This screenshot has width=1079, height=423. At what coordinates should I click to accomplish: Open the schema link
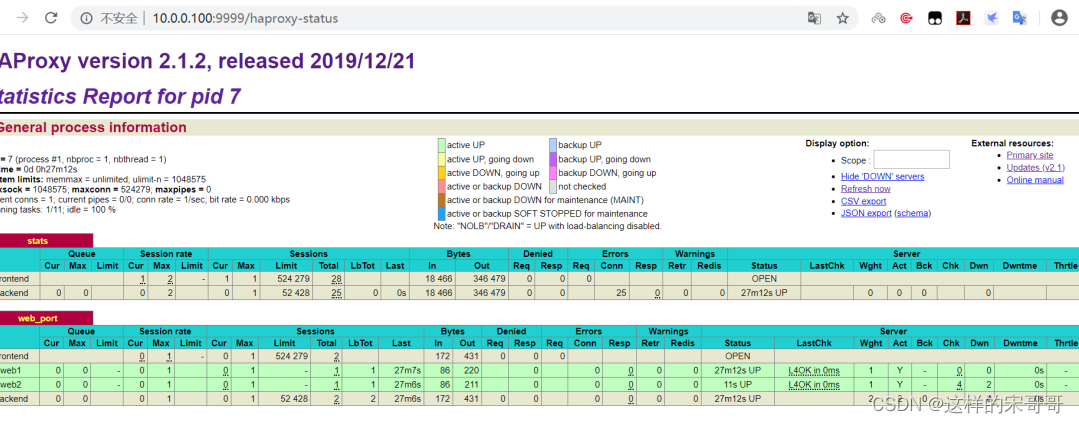pyautogui.click(x=912, y=213)
